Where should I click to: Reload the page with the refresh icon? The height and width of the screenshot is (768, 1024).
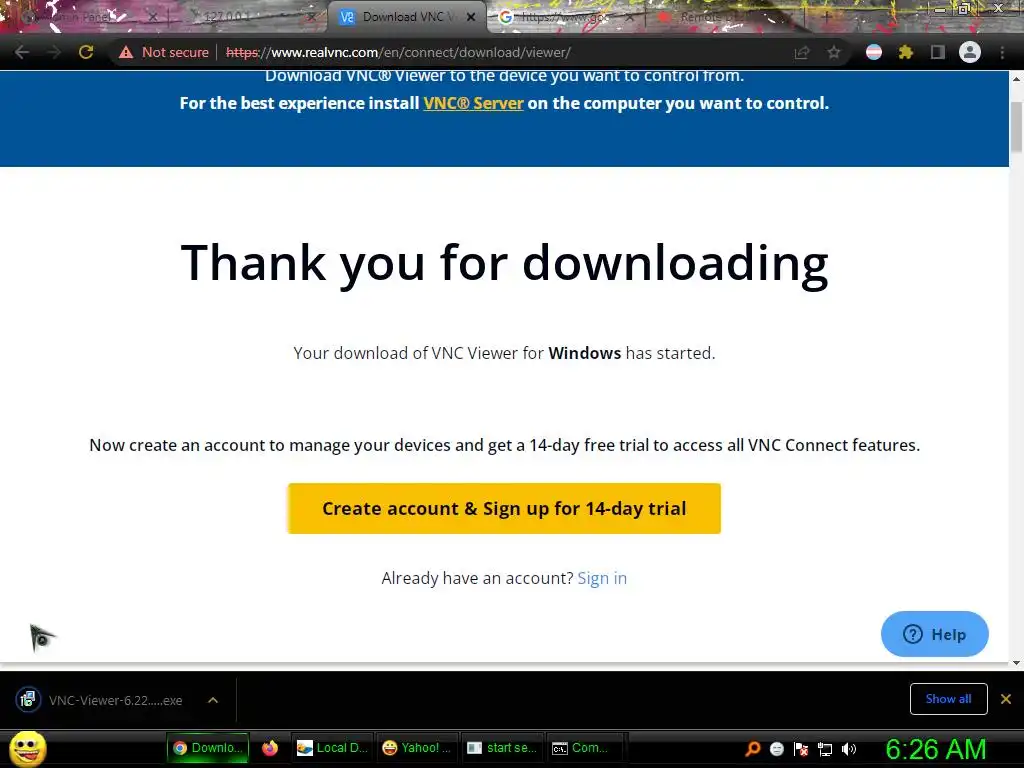(86, 52)
